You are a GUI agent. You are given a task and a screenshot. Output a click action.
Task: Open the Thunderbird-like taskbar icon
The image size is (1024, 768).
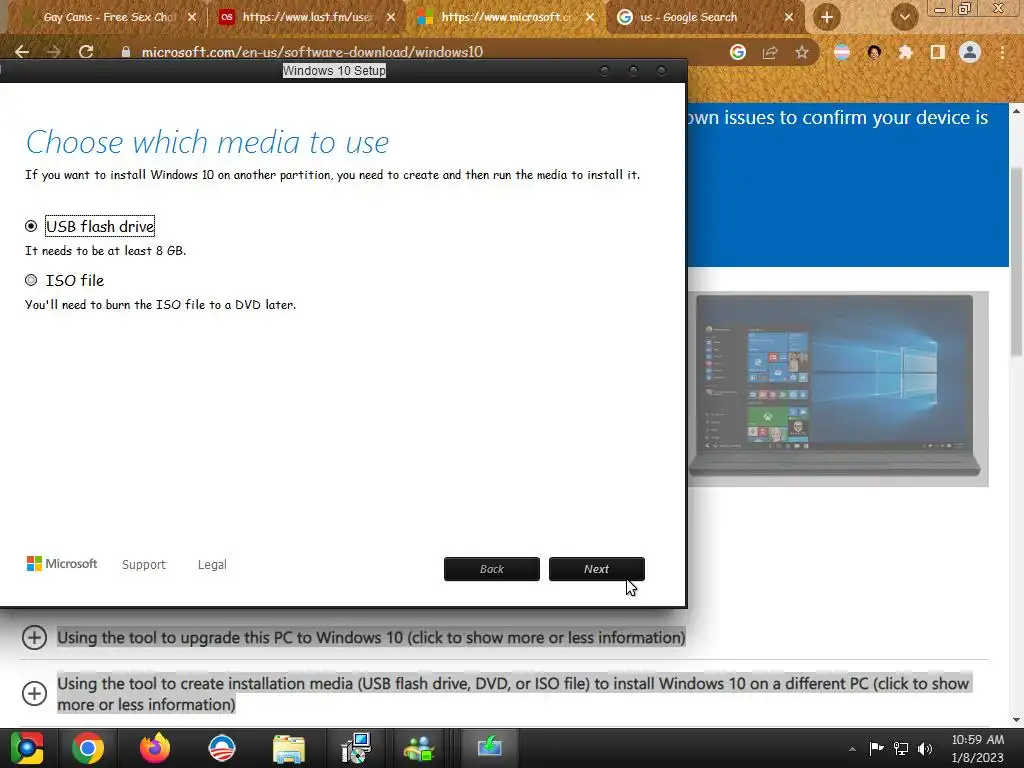click(x=222, y=748)
